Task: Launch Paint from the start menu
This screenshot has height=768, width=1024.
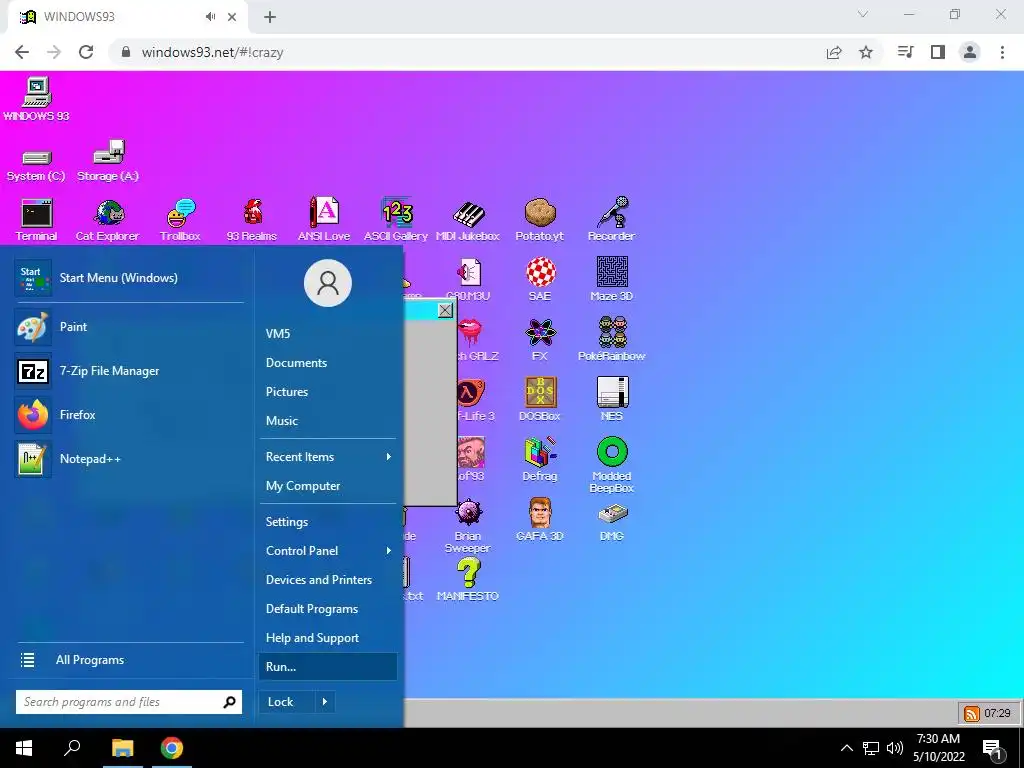Action: click(129, 327)
